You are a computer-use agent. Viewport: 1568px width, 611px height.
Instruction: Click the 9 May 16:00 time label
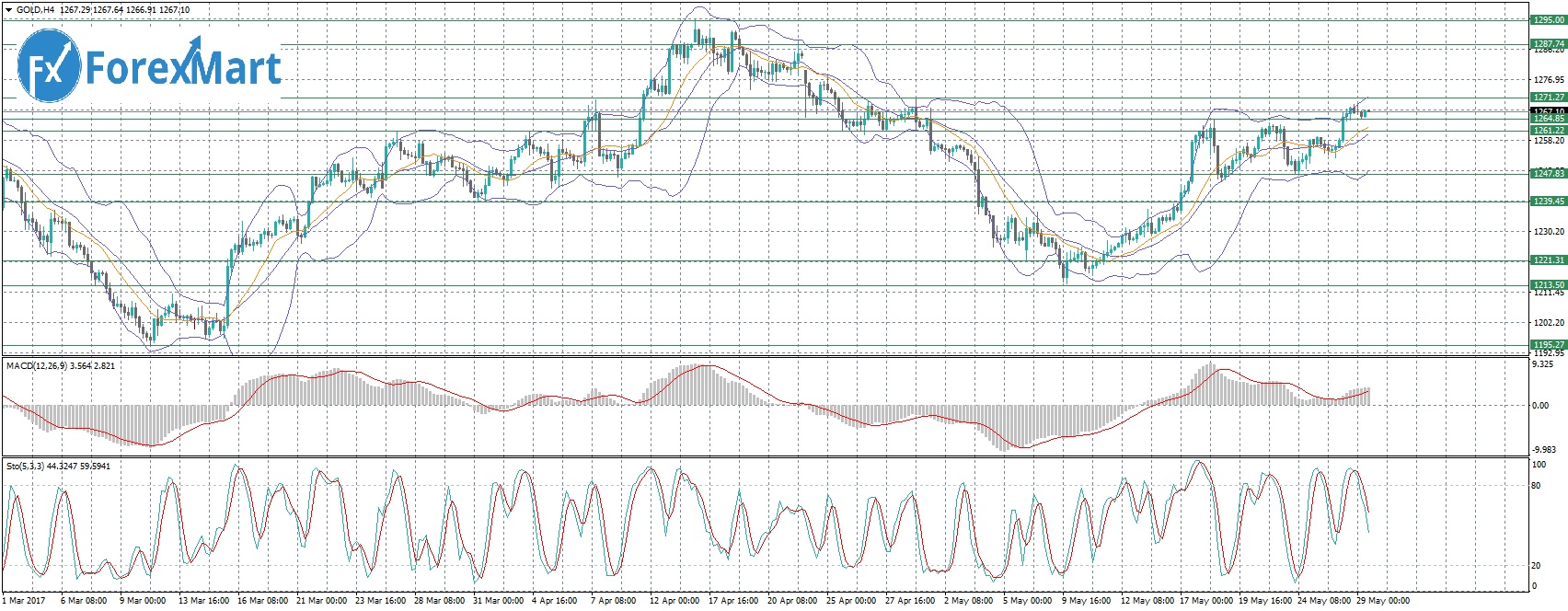point(1087,601)
